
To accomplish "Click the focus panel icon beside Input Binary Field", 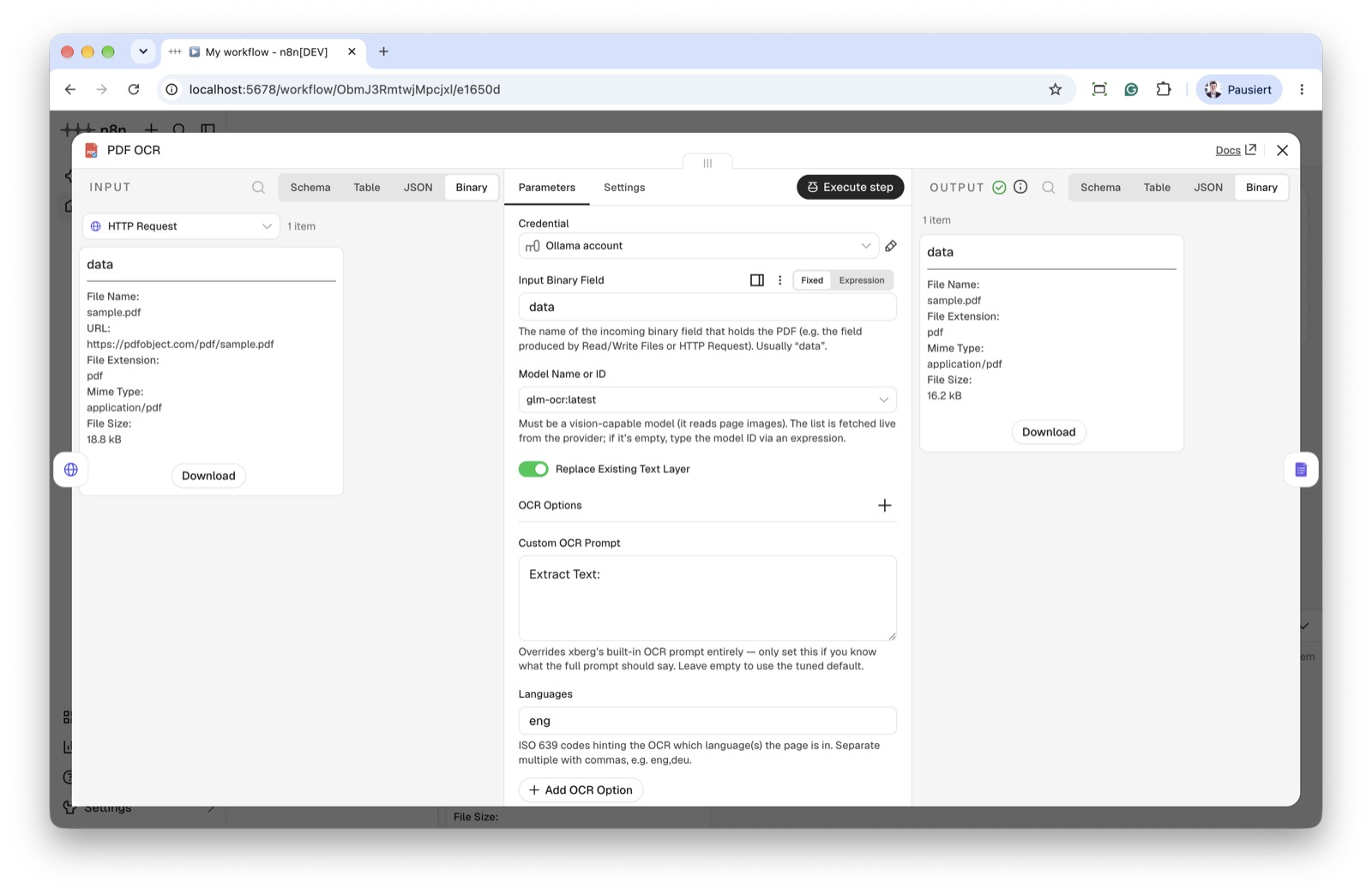I will pos(757,280).
